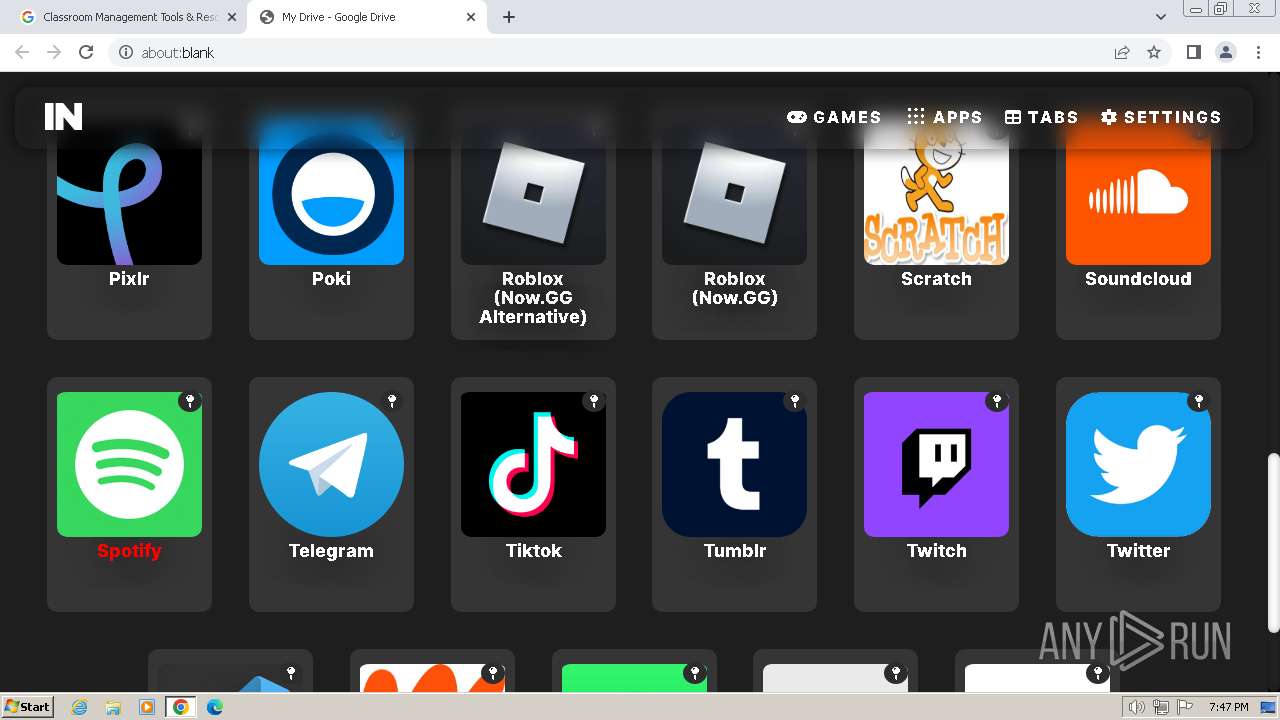Screen dimensions: 1280x720
Task: Expand the tab search dropdown
Action: pyautogui.click(x=1161, y=17)
